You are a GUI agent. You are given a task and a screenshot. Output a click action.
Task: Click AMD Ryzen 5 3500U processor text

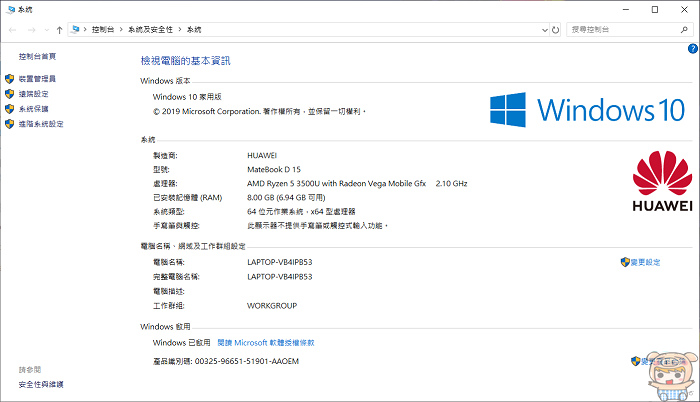pos(337,184)
